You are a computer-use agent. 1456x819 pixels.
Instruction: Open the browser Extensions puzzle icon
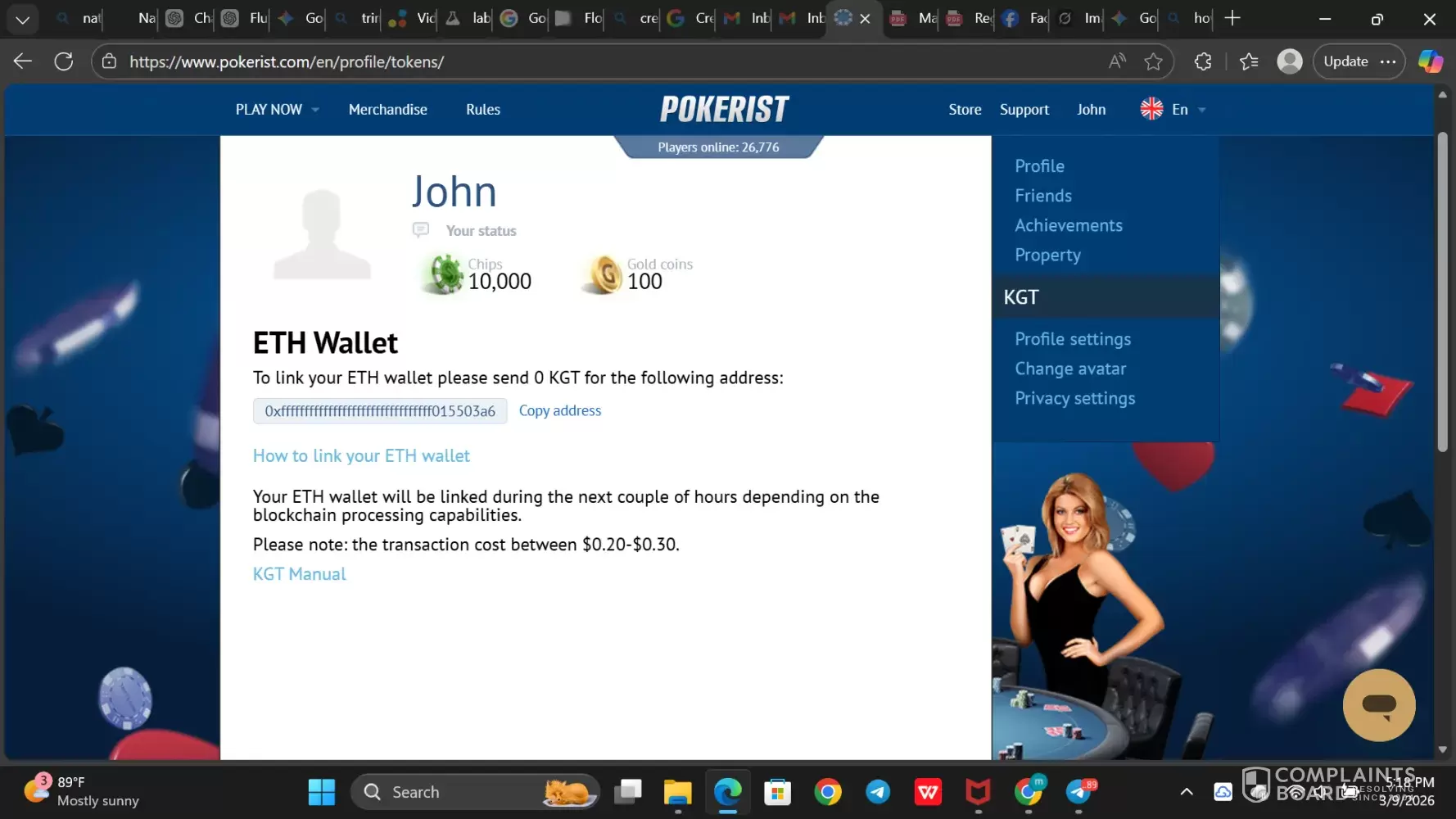click(1203, 61)
